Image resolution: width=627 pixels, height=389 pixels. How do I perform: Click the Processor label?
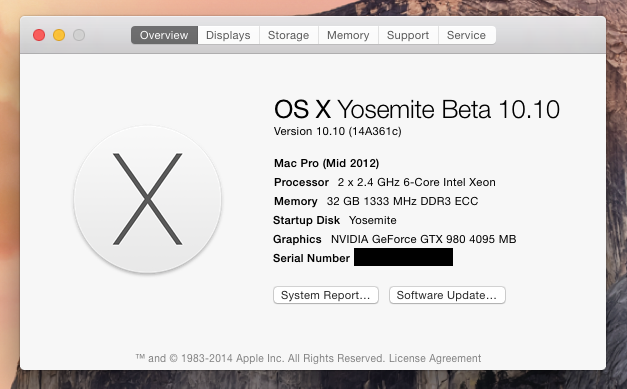point(302,182)
